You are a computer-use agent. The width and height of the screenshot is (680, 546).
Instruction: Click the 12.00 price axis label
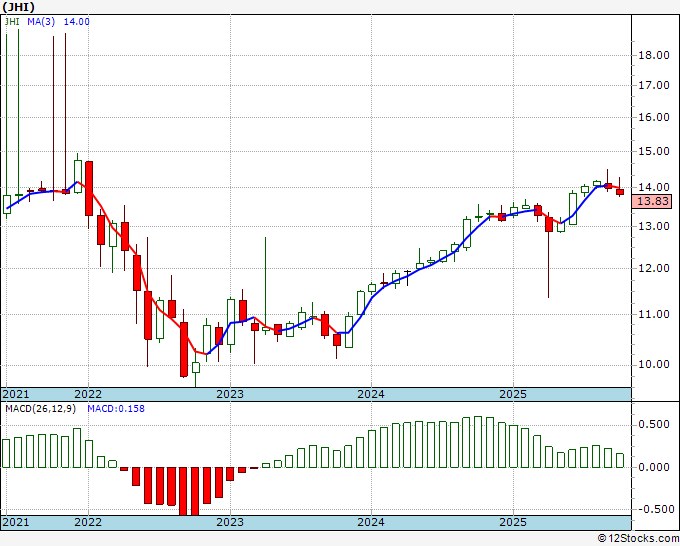pos(654,268)
